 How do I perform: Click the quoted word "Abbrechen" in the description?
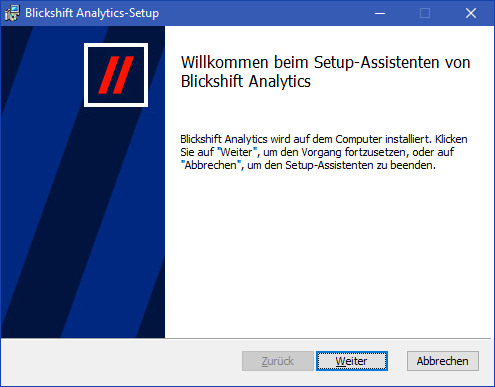tap(210, 165)
